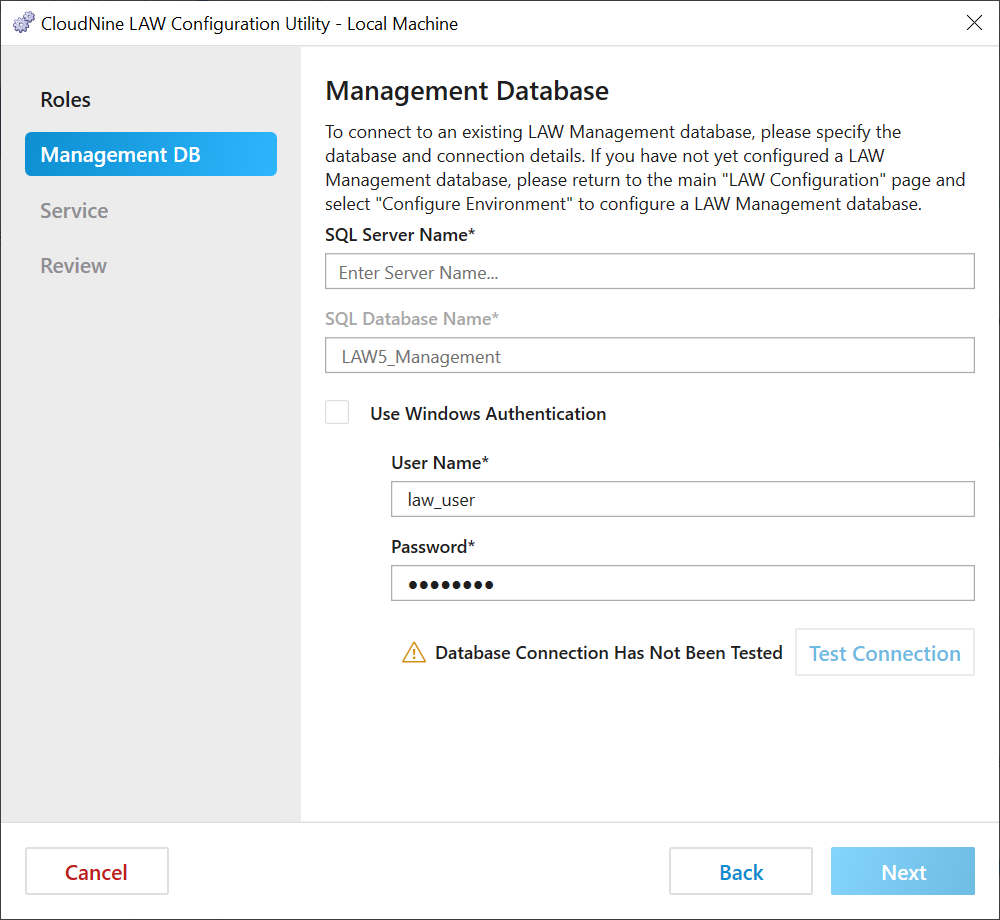Go to the Service sidebar step
1000x920 pixels.
pos(74,210)
